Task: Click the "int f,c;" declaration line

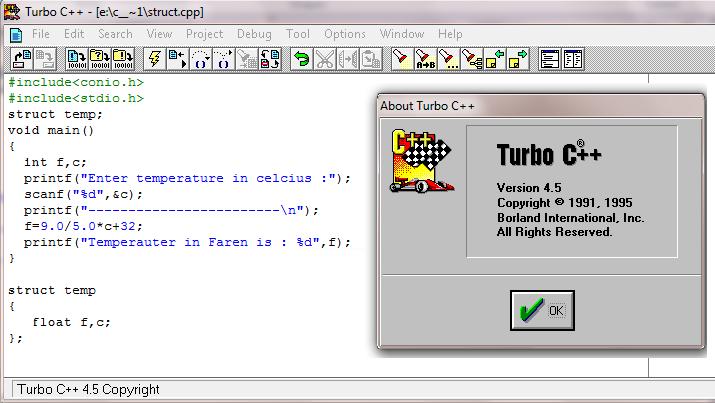Action: point(55,162)
